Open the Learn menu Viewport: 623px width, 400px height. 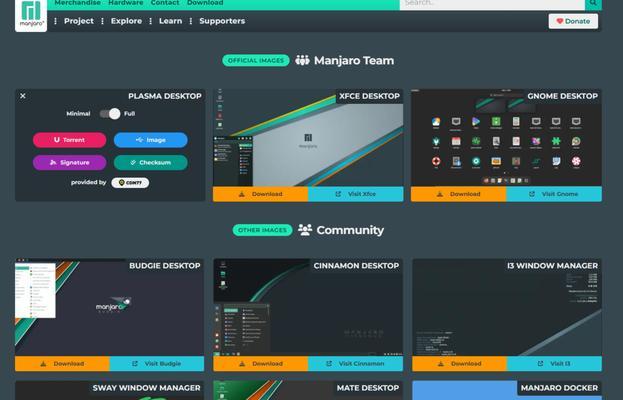tap(170, 21)
